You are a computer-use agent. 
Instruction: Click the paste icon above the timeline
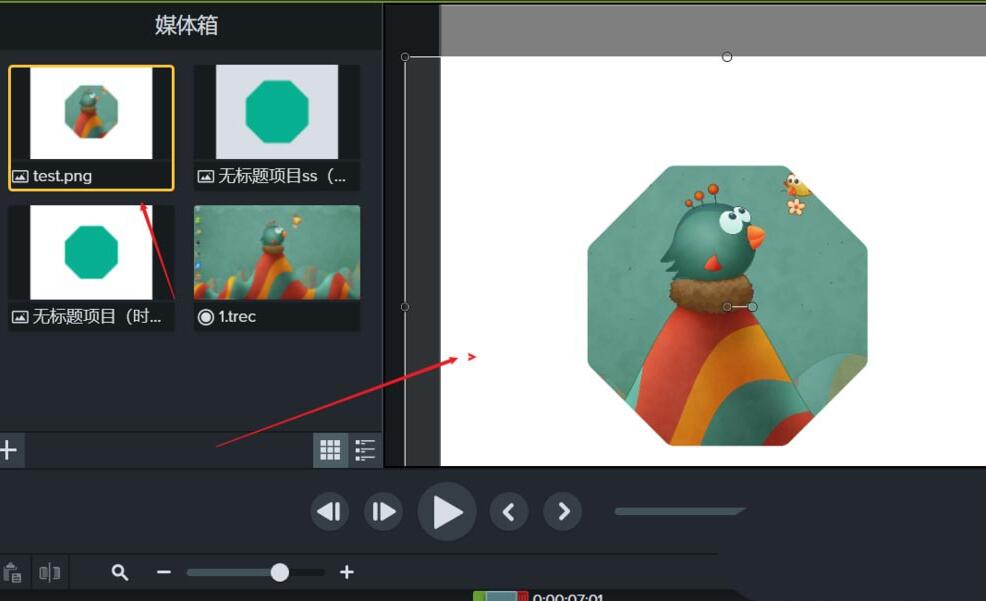click(x=12, y=572)
